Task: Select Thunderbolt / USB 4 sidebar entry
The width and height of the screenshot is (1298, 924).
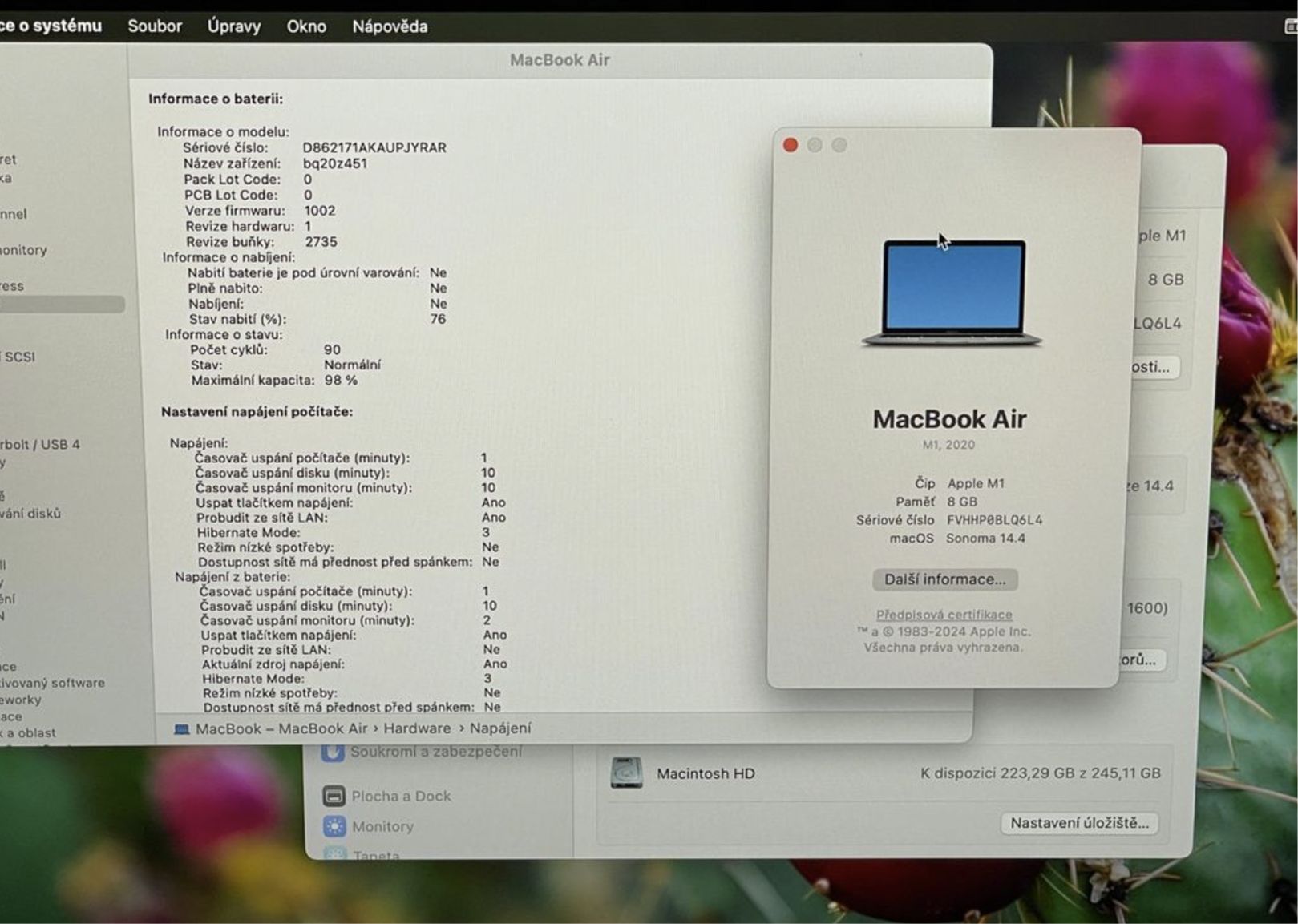Action: (40, 444)
